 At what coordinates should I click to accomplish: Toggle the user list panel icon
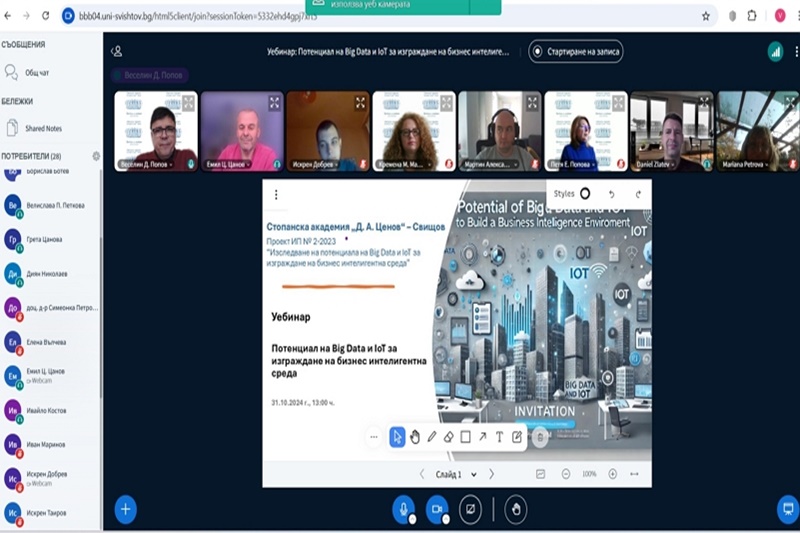(x=117, y=52)
